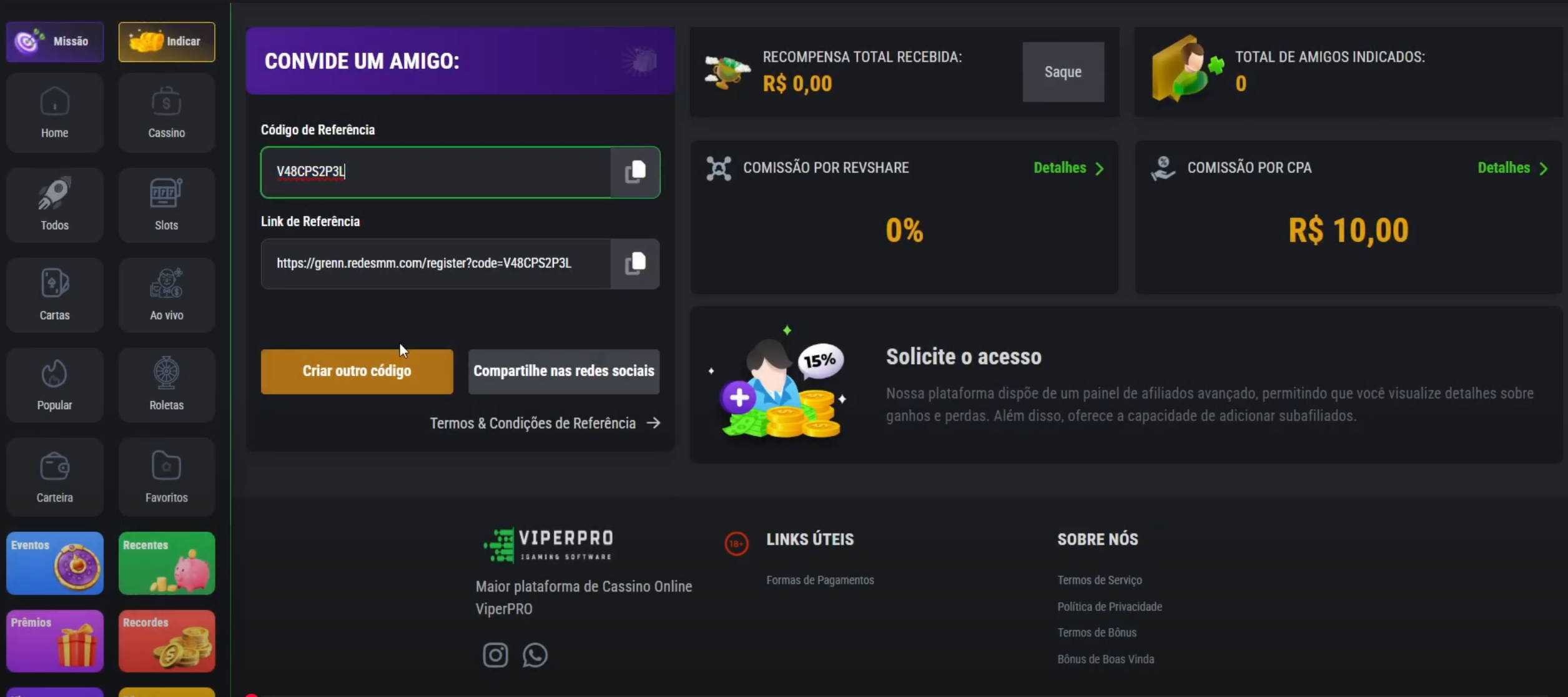Copy the referral link with copy icon
The image size is (1568, 697).
(x=635, y=264)
